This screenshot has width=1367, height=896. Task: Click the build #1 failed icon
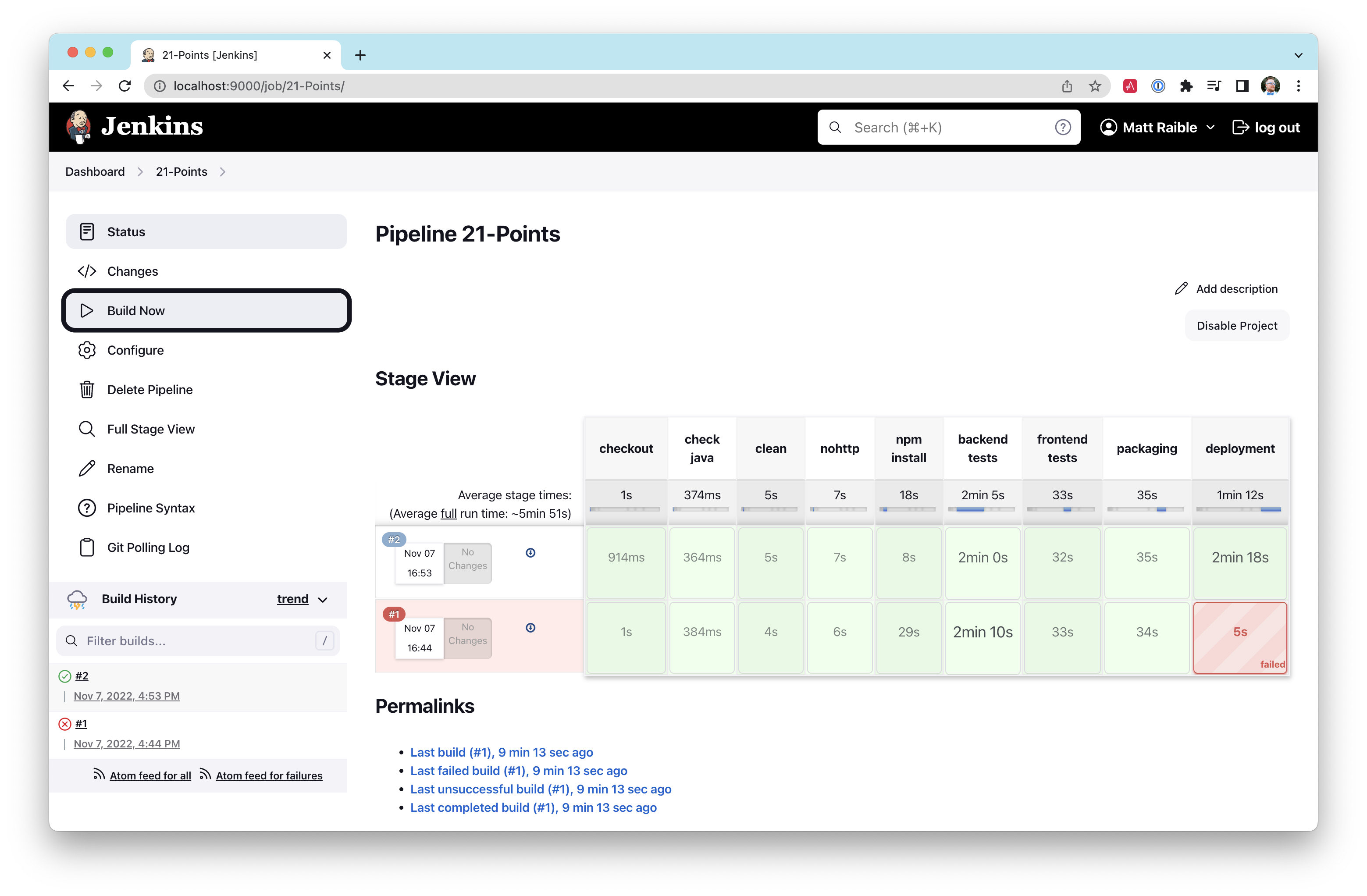coord(64,723)
